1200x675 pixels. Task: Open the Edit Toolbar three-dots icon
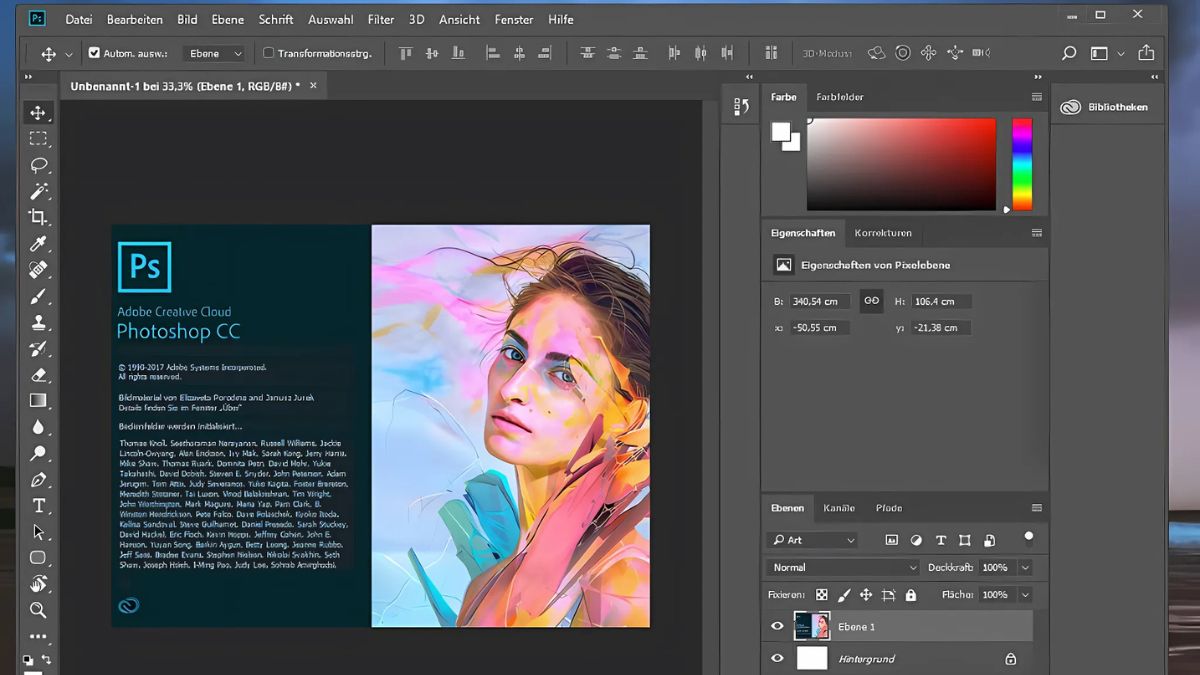pos(38,636)
